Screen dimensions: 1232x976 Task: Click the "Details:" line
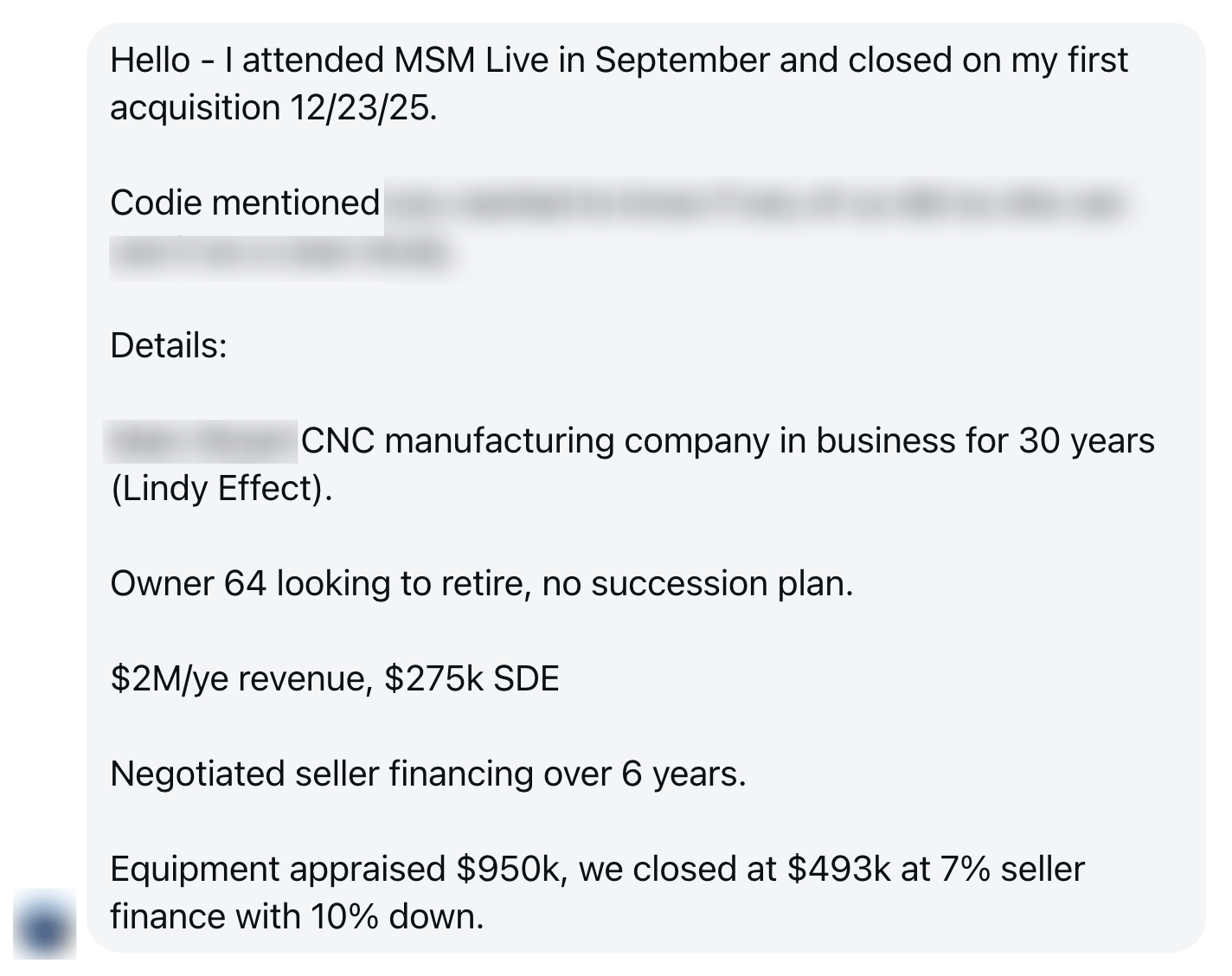coord(169,346)
